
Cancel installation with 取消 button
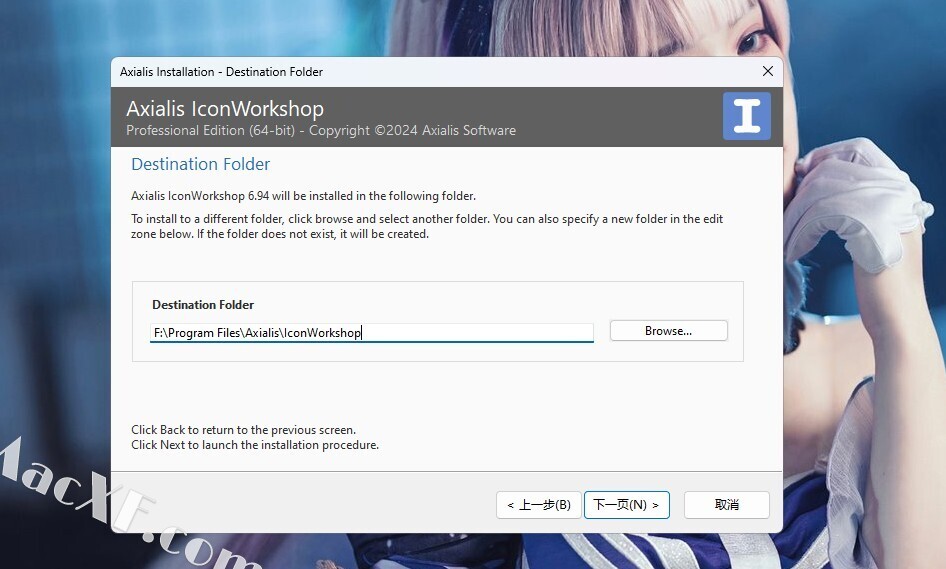(x=726, y=504)
